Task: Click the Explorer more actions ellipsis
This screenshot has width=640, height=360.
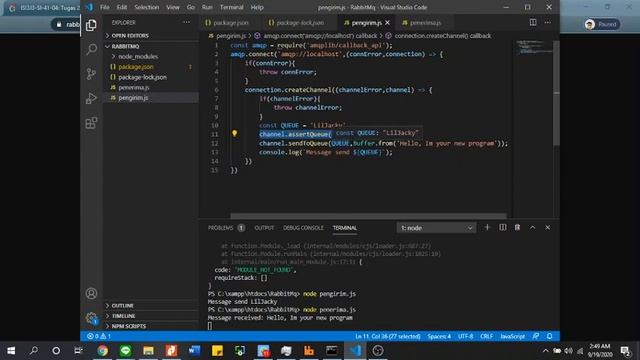Action: click(187, 22)
